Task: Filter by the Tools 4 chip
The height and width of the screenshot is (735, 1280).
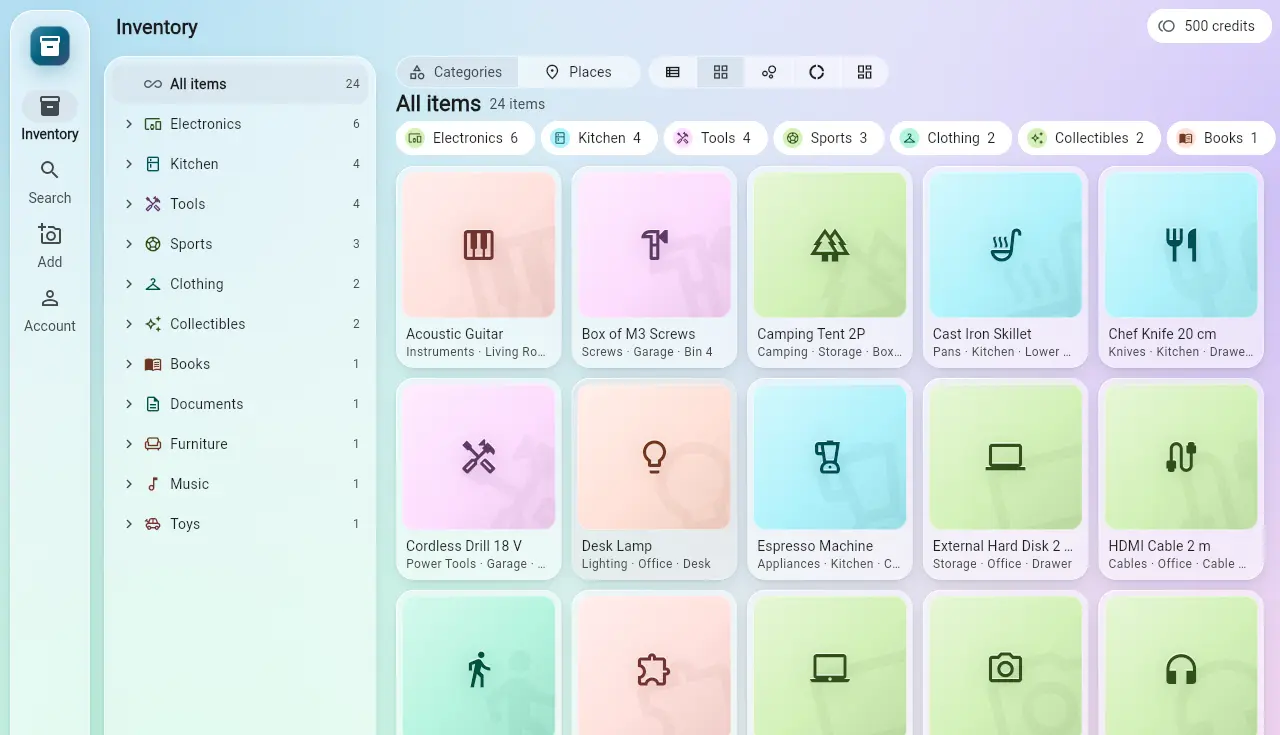Action: (x=715, y=138)
